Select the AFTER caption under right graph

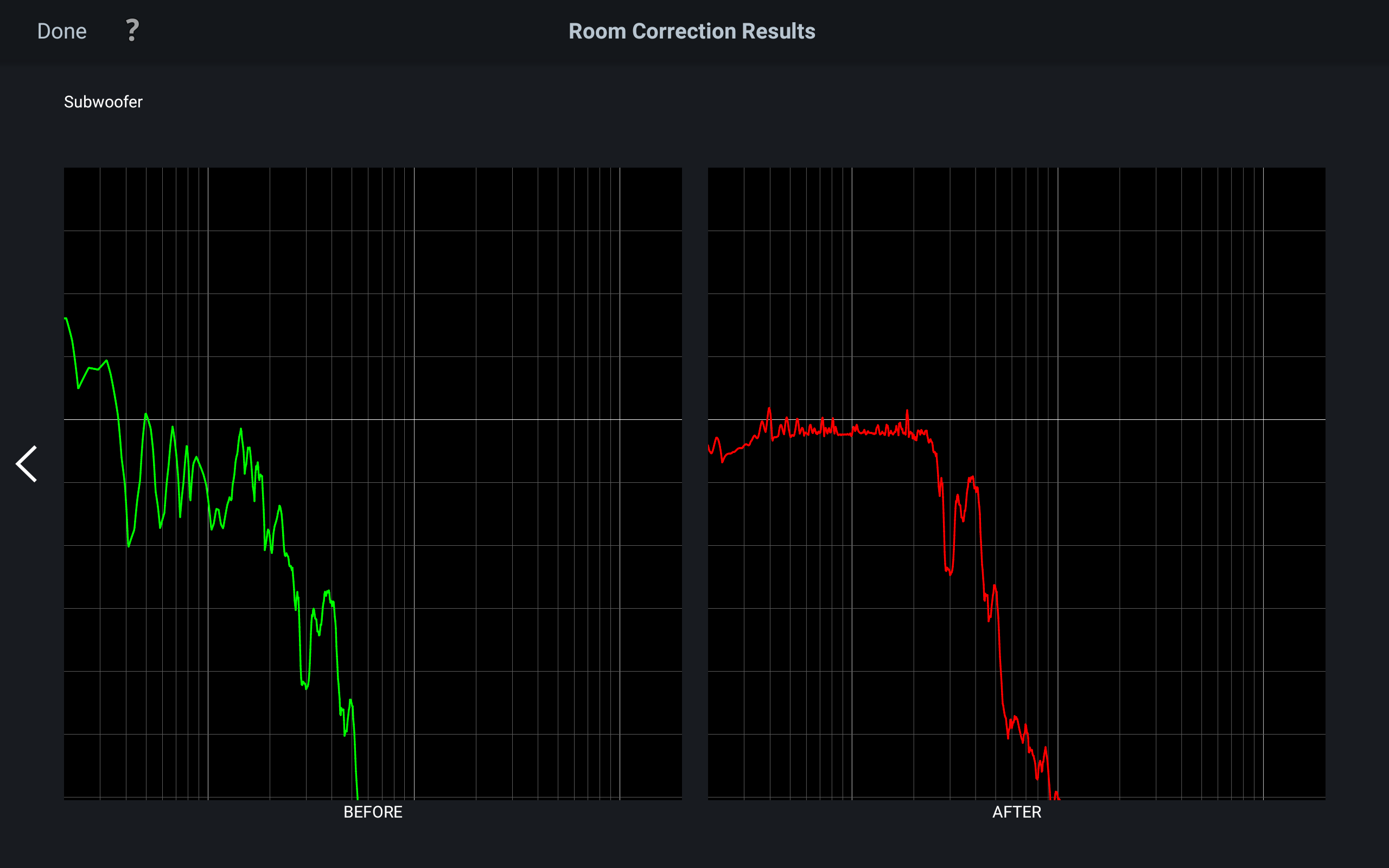1016,812
